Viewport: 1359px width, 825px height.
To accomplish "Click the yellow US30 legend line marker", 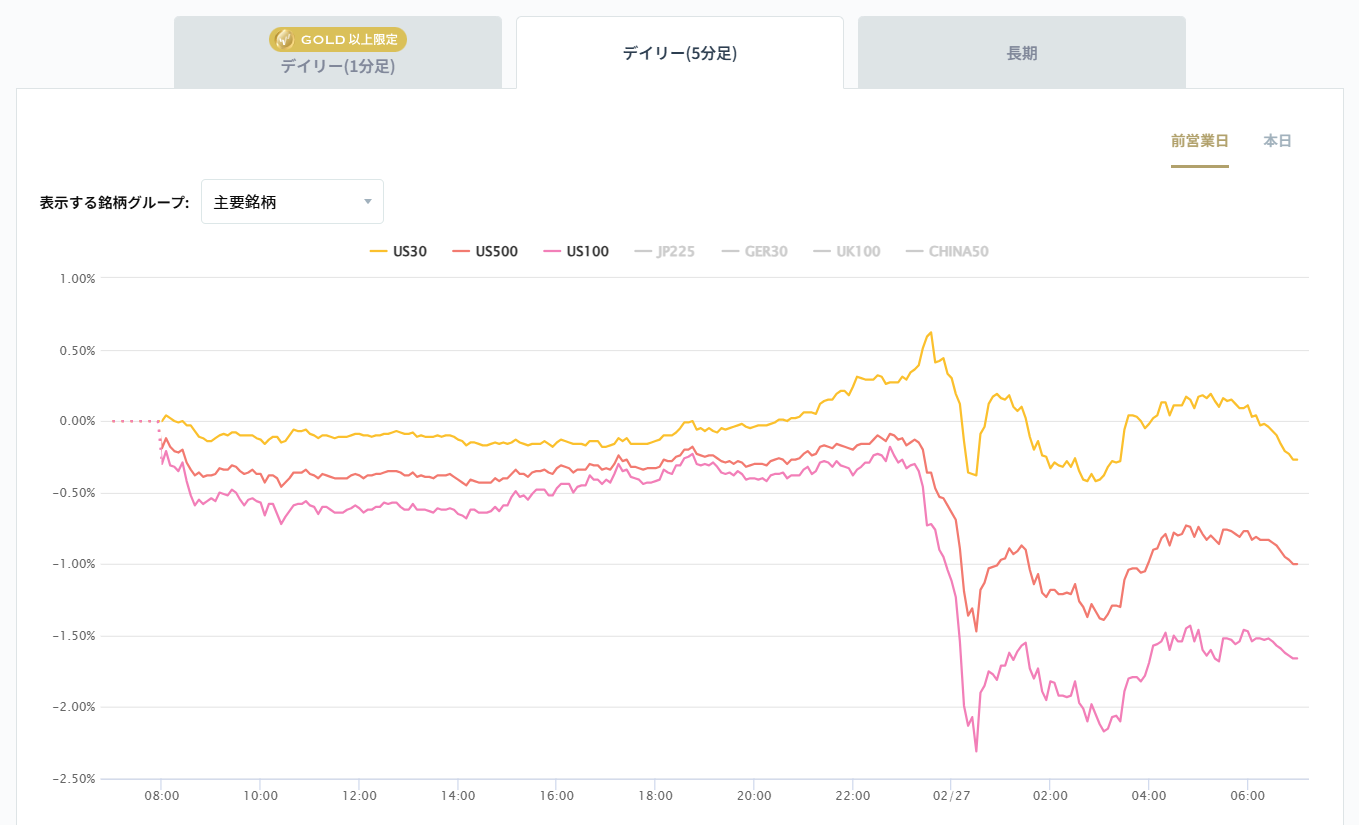I will click(379, 252).
